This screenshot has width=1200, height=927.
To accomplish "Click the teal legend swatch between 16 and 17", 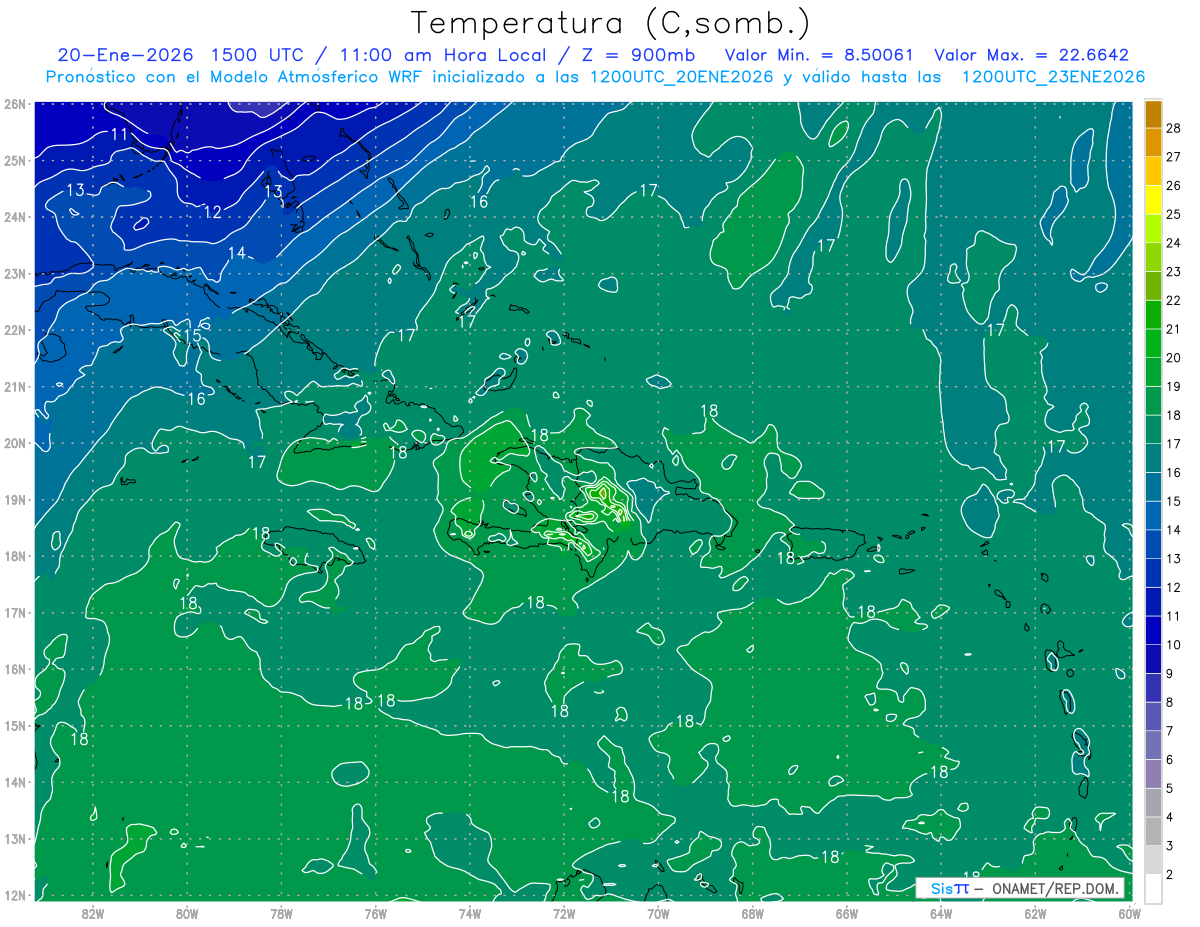I will tap(1153, 458).
